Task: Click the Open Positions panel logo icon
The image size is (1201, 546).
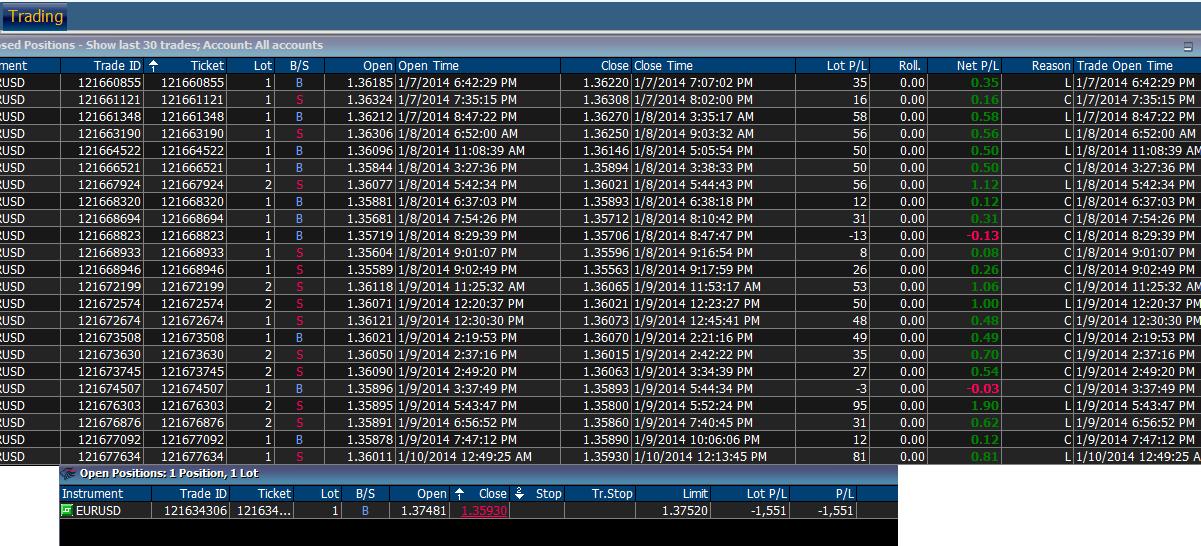Action: 69,473
